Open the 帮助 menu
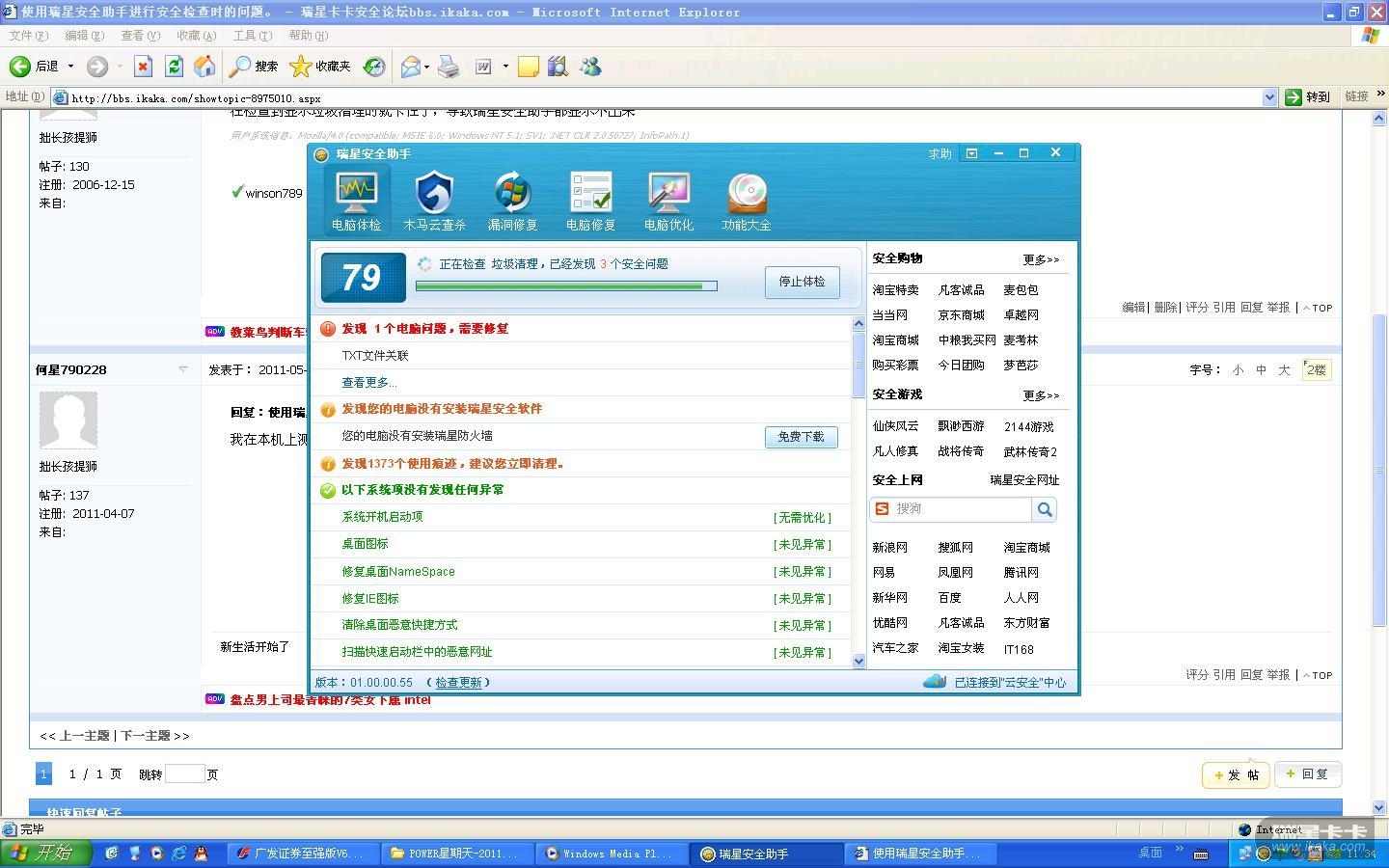This screenshot has height=868, width=1389. pos(308,36)
